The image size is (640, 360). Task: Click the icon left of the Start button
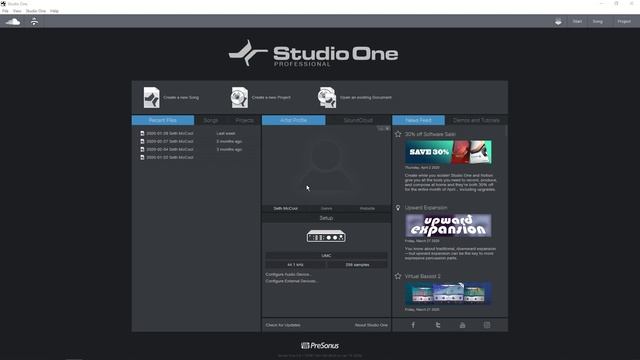point(558,22)
